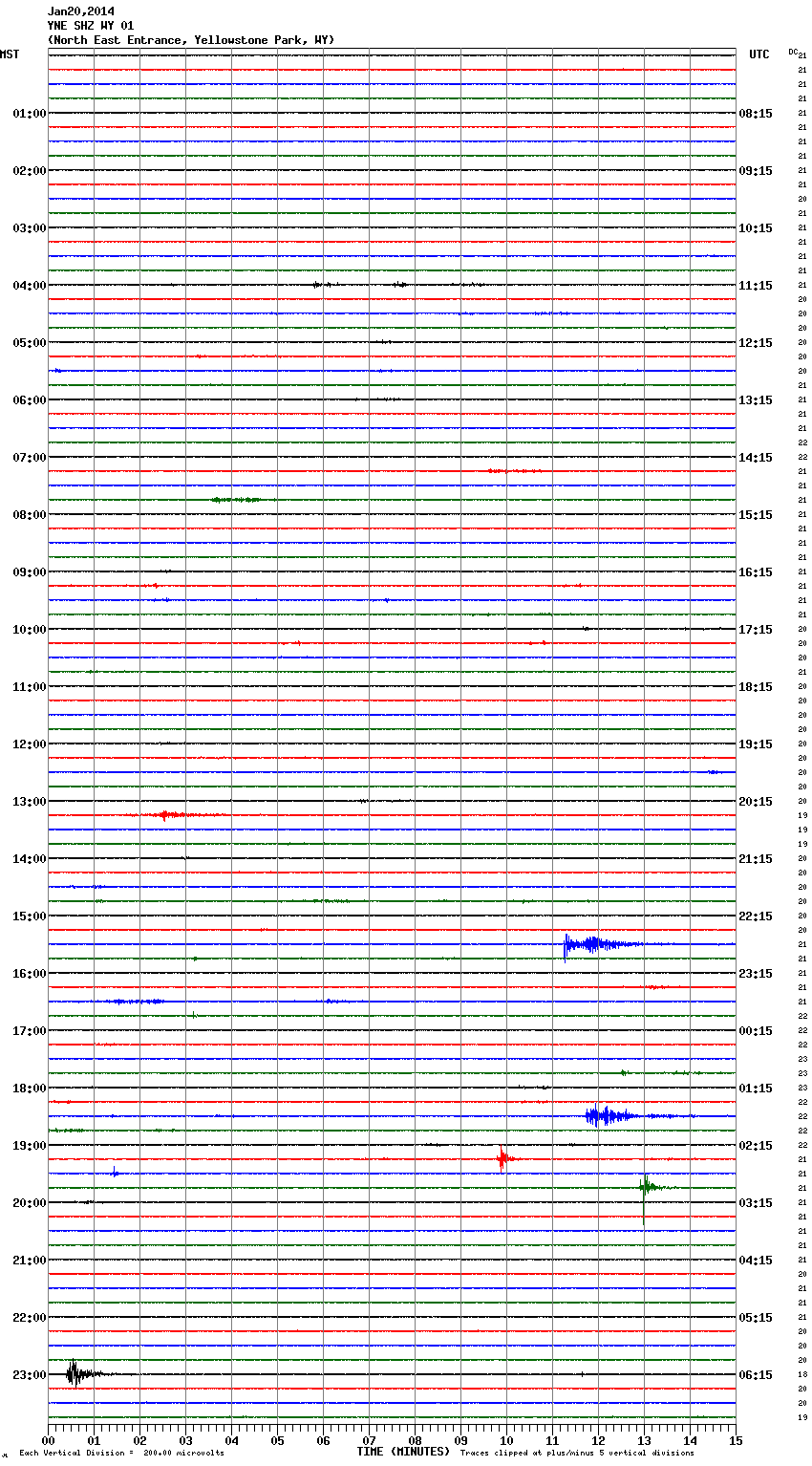Select the 00 minute tick label
Viewport: 812px width, 1466px height.
(48, 1440)
